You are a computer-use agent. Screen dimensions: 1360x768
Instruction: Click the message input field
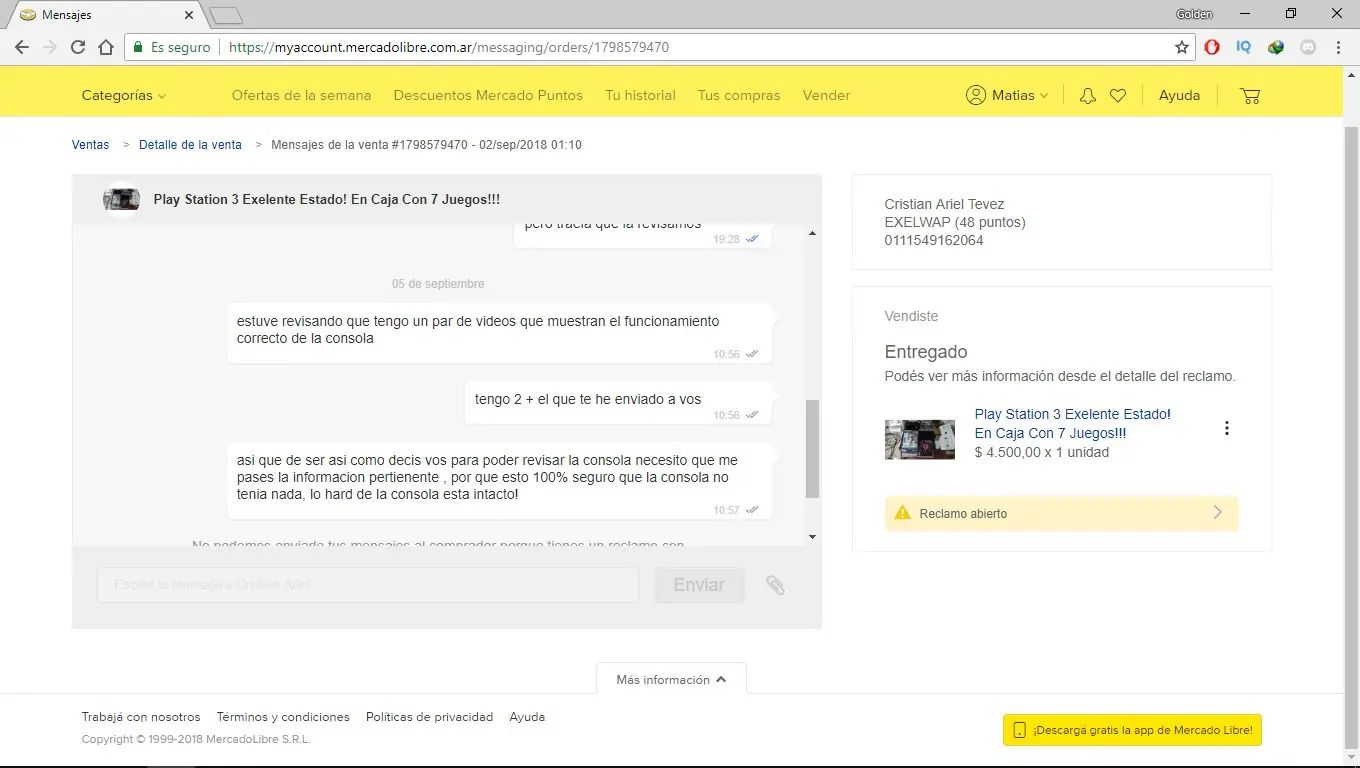coord(367,585)
